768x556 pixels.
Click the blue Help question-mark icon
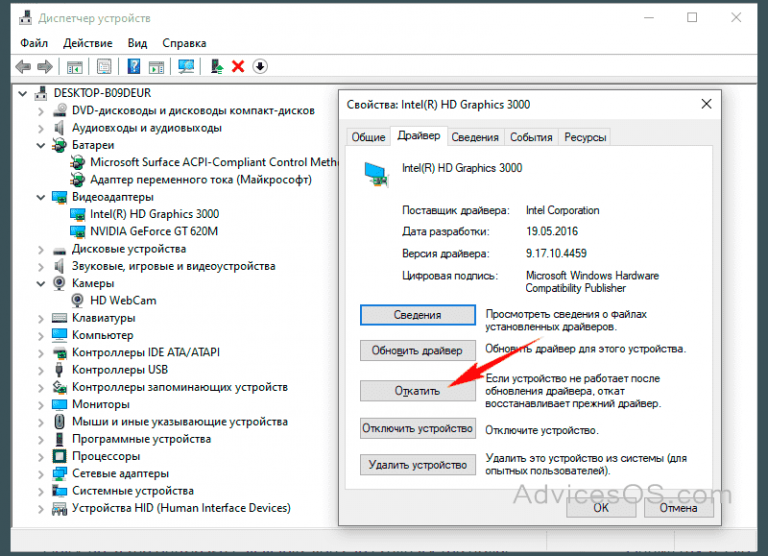click(134, 66)
